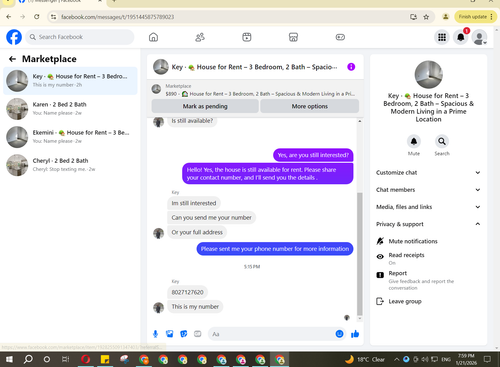Screen dimensions: 500x367
Task: Open the Windows Start menu
Action: tap(9, 359)
